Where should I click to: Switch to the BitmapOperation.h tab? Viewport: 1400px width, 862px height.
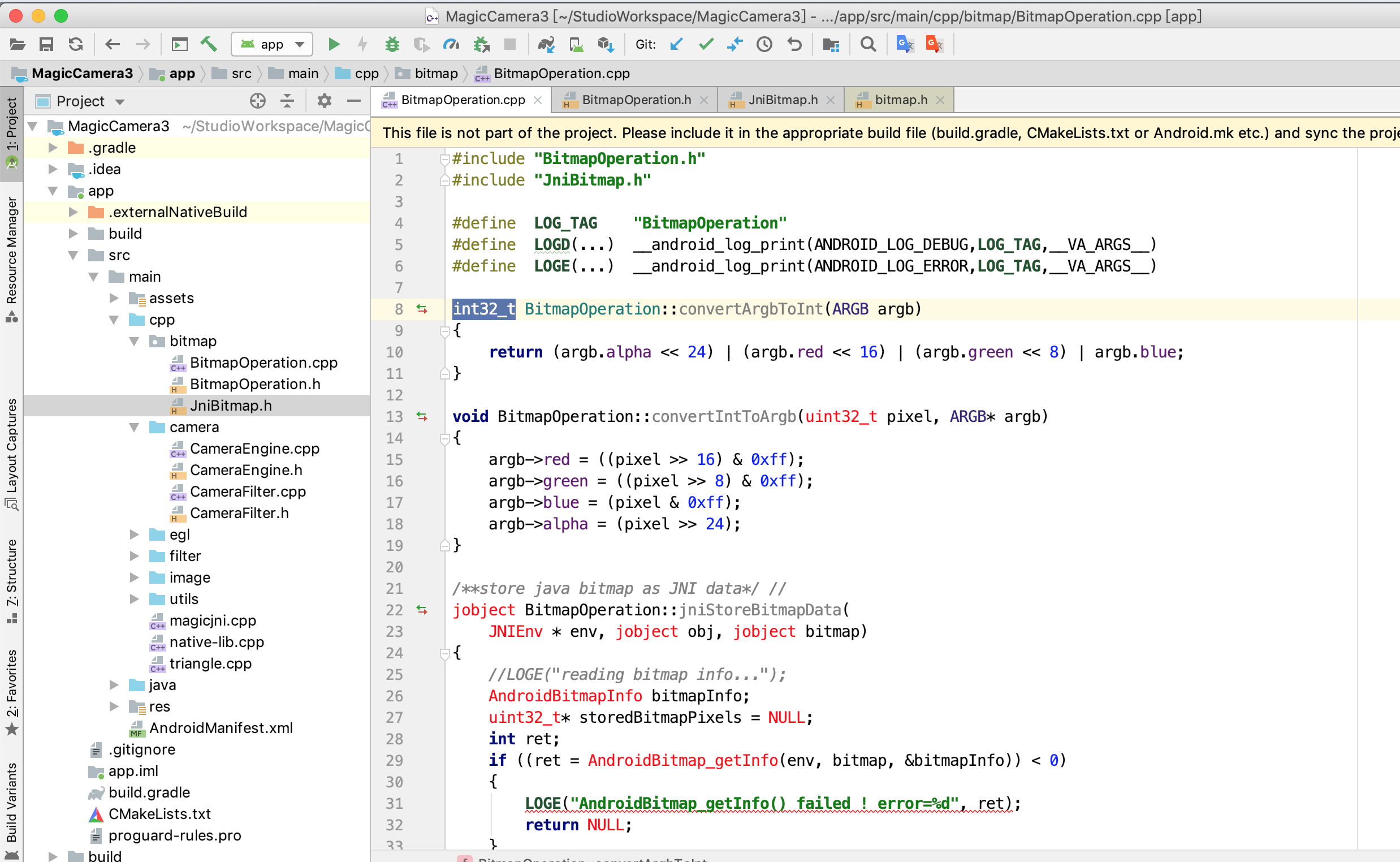point(636,100)
